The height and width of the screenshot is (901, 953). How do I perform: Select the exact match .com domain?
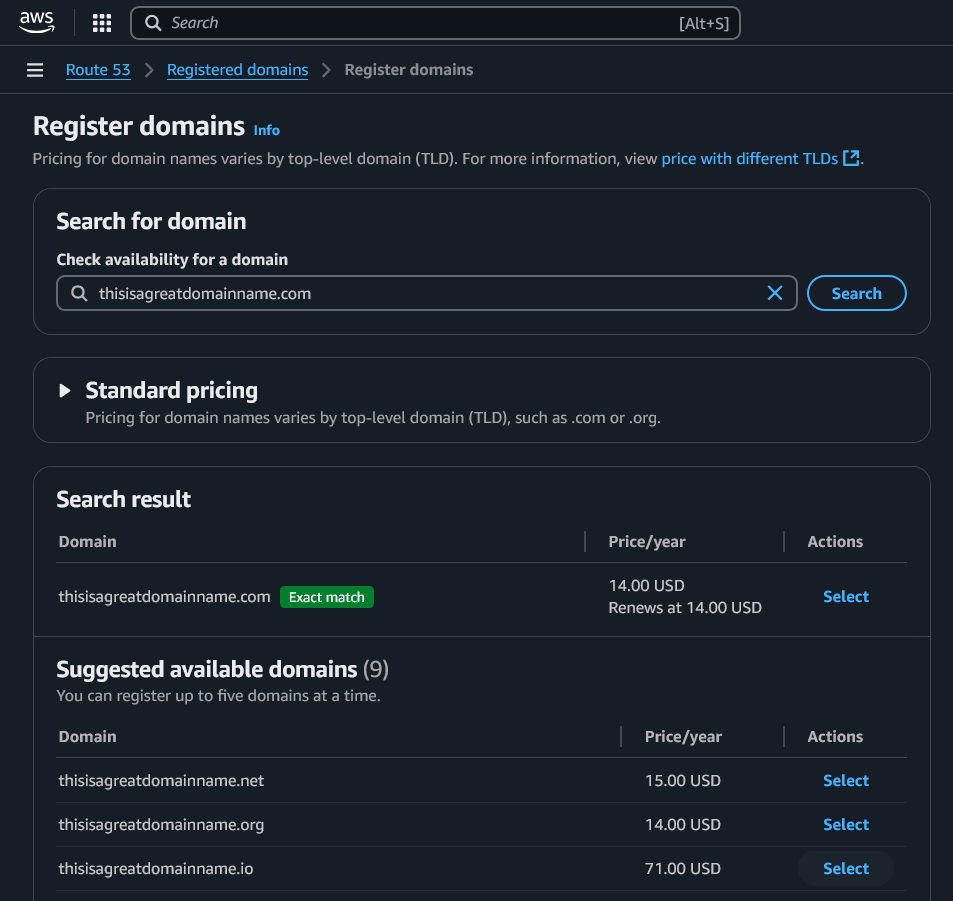845,597
